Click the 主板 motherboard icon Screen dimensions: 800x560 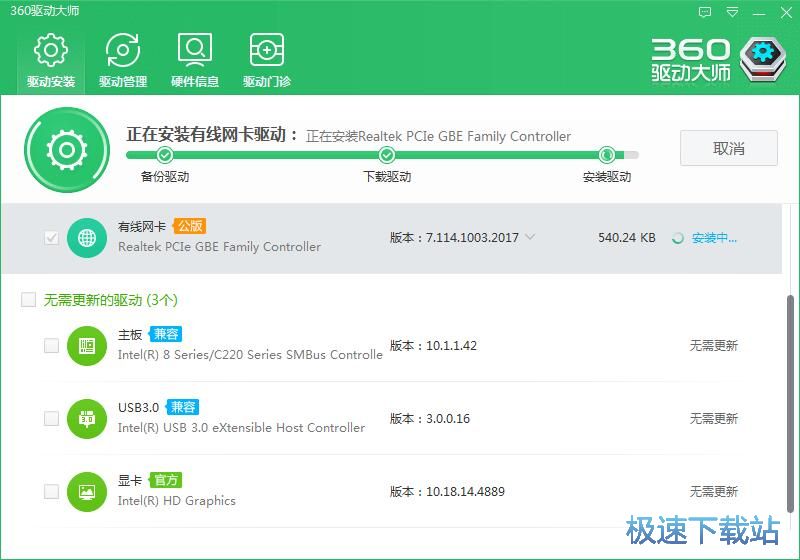point(87,346)
